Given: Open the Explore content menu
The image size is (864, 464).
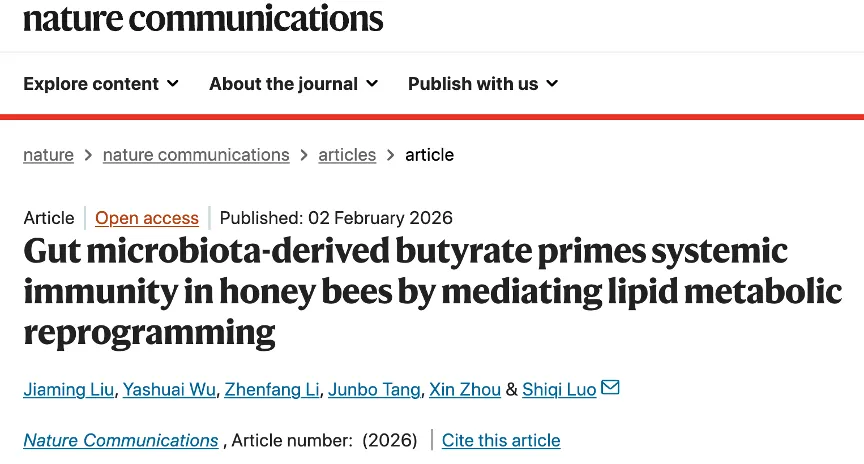Looking at the screenshot, I should (91, 84).
